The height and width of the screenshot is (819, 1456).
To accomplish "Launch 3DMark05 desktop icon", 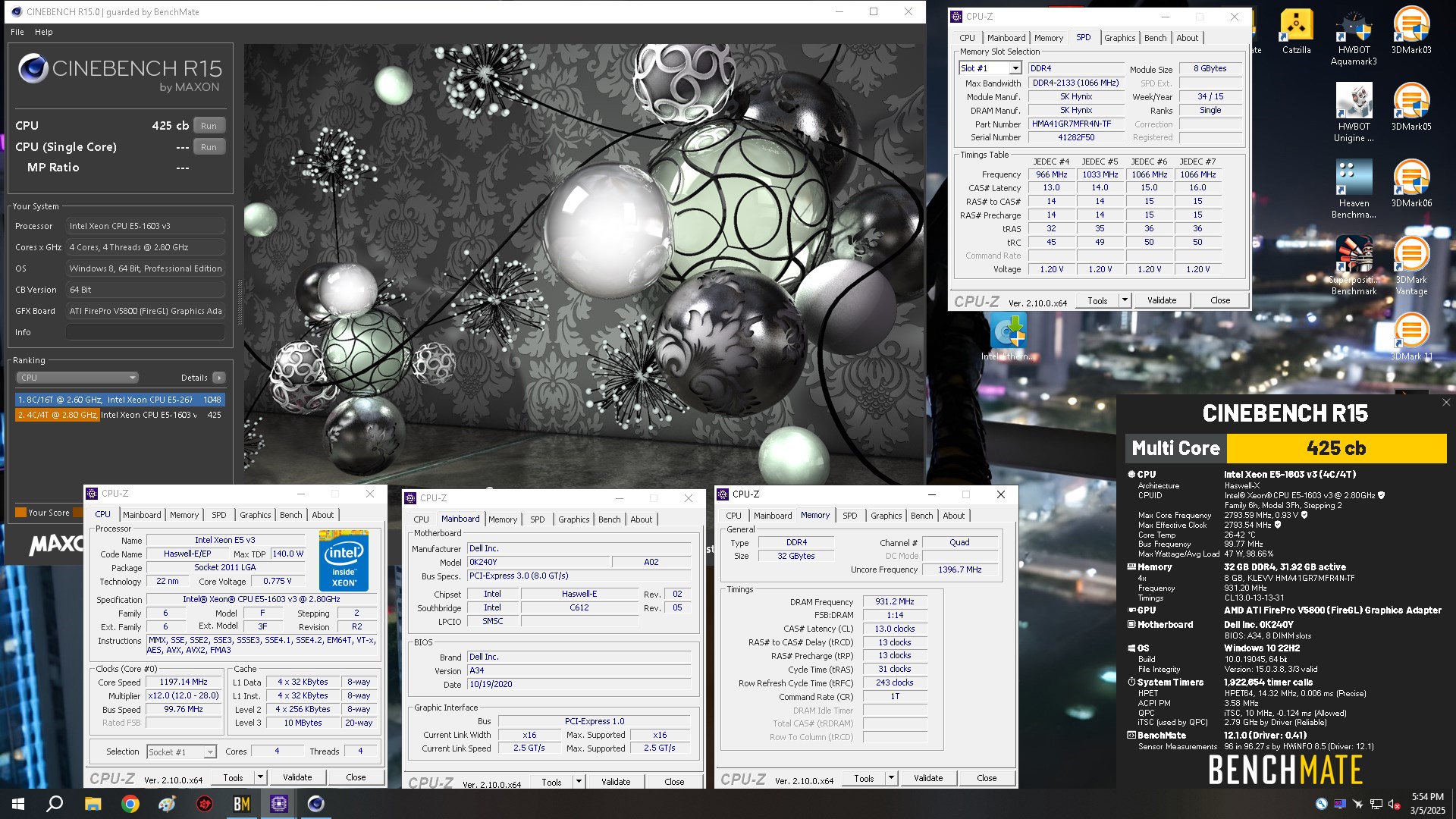I will [1411, 108].
